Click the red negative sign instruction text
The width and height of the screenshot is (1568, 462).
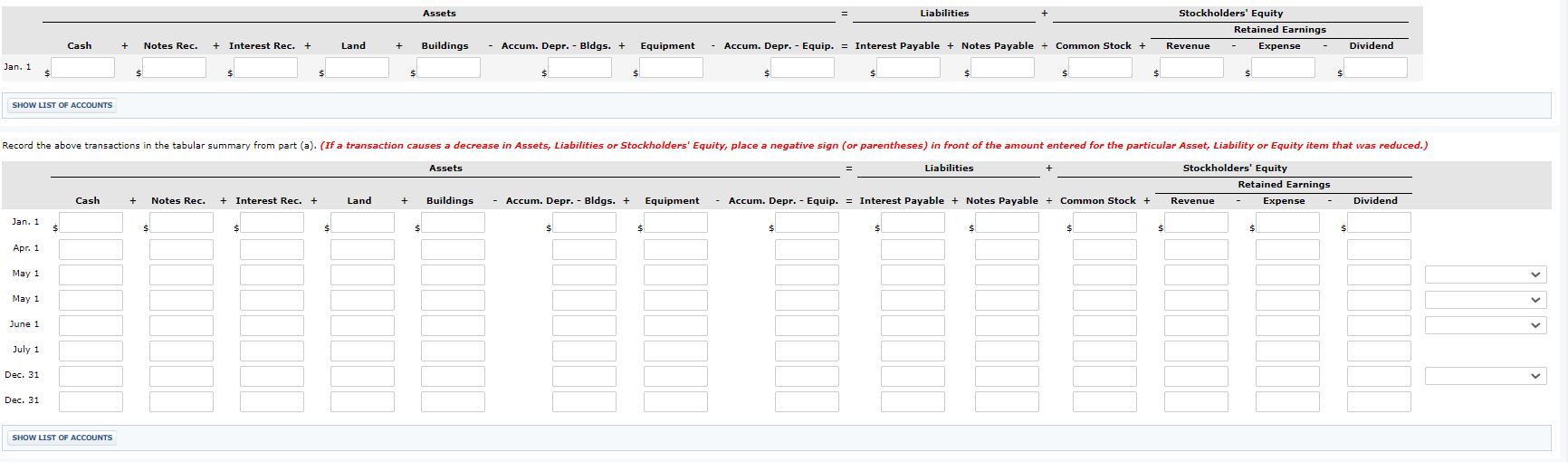click(x=874, y=145)
